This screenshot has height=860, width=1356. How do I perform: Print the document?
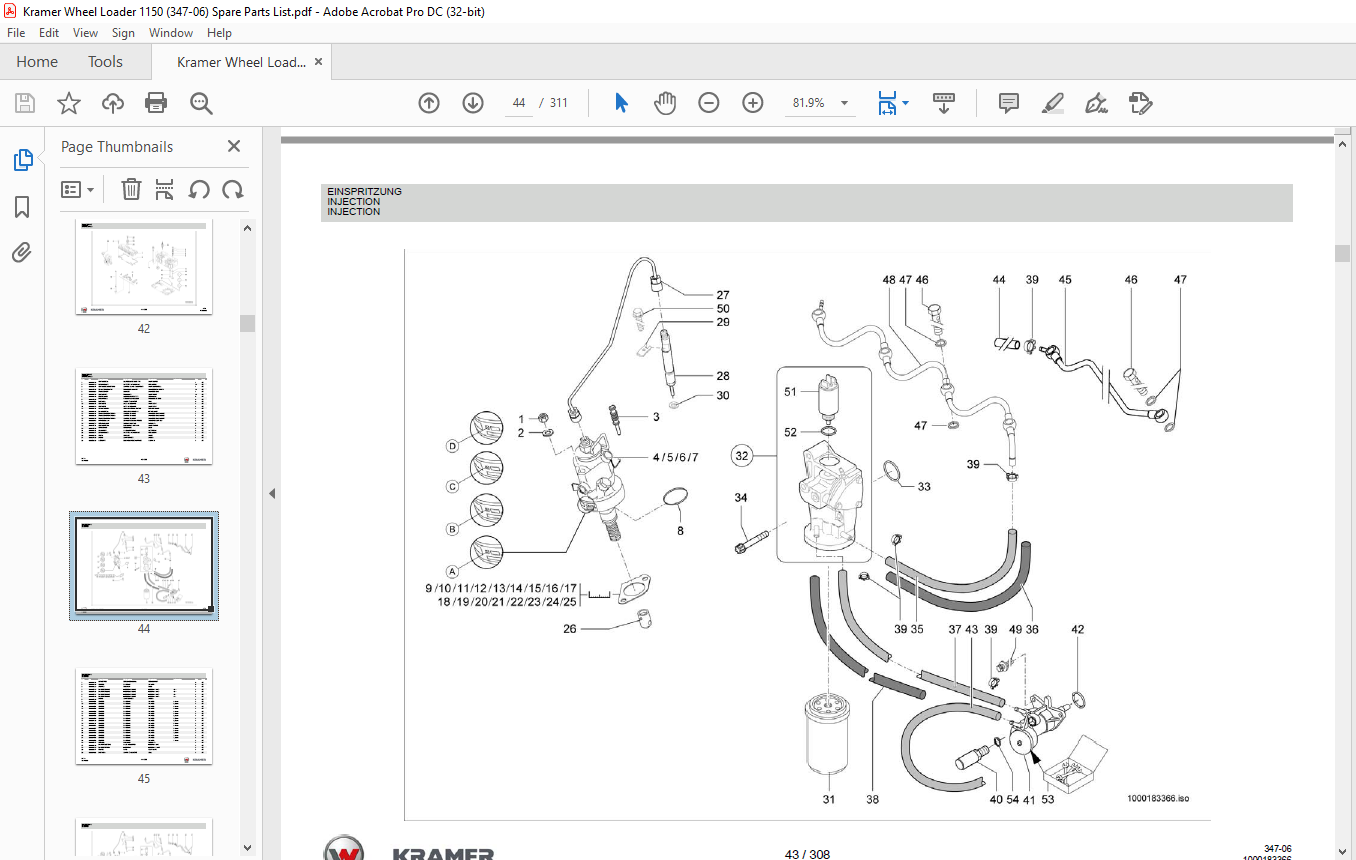156,103
